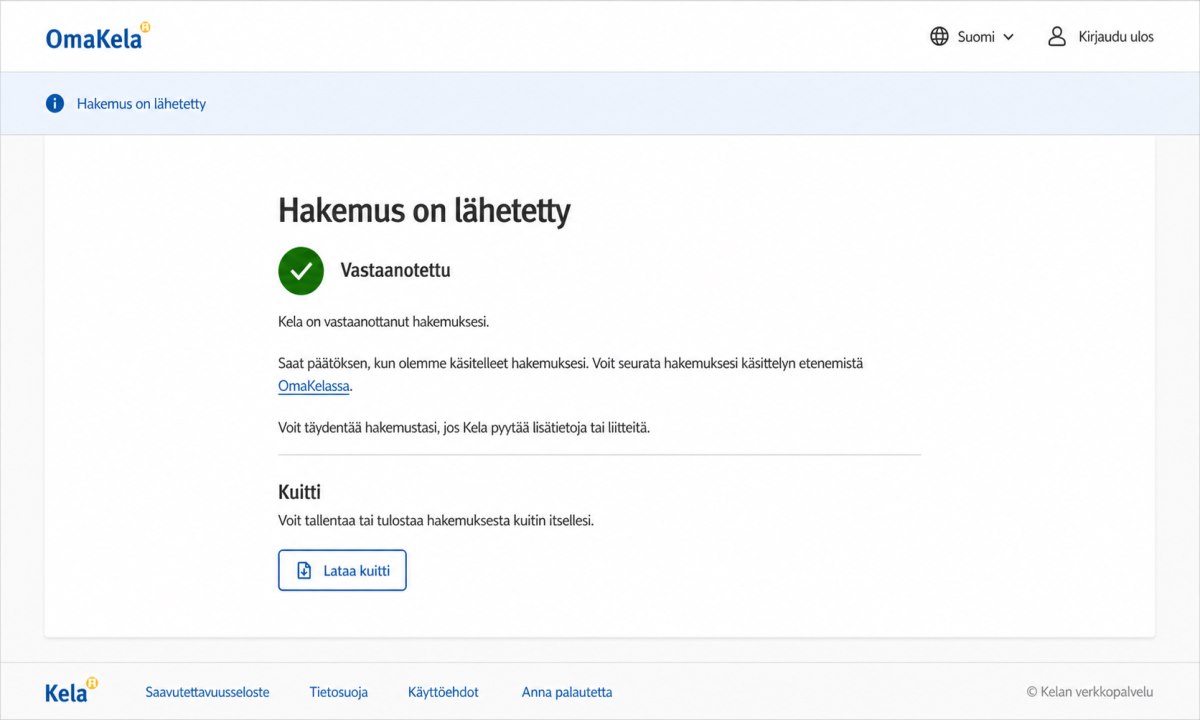Click the green checkmark status icon

pos(301,271)
